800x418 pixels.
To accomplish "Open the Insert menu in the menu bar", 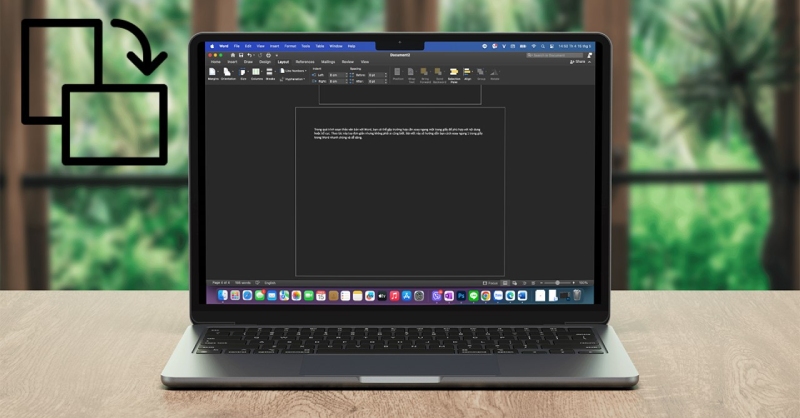I will [272, 46].
